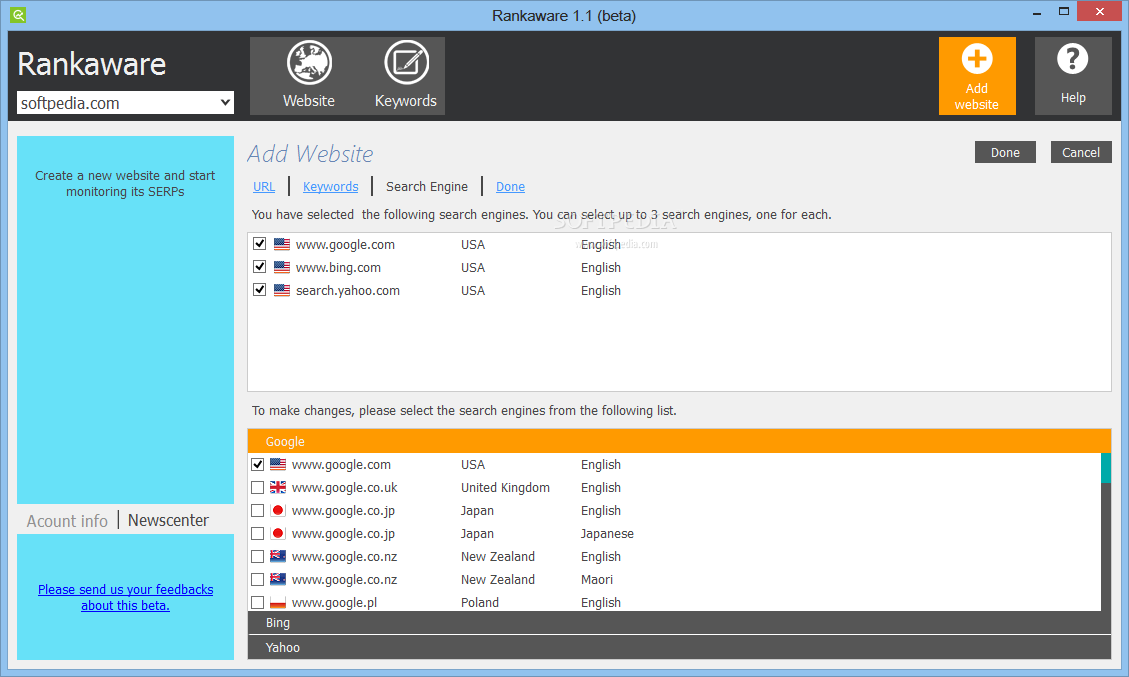Toggle www.google.com USA checkbox in Google list
Viewport: 1129px width, 677px height.
257,465
